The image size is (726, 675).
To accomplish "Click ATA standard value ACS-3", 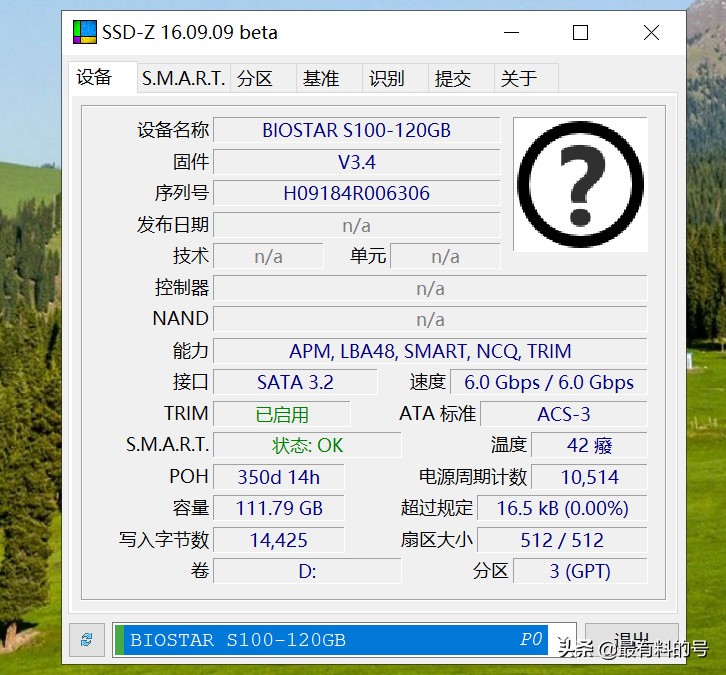I will tap(563, 414).
